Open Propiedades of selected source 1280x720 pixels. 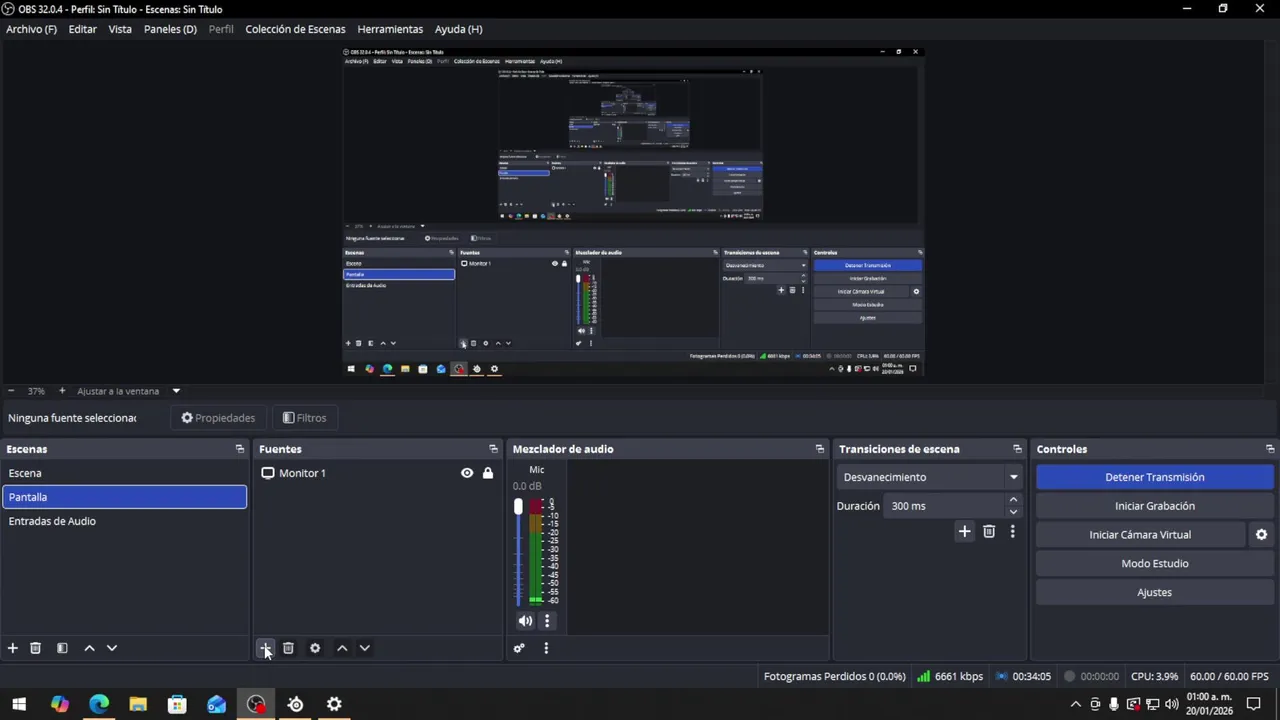[x=217, y=418]
